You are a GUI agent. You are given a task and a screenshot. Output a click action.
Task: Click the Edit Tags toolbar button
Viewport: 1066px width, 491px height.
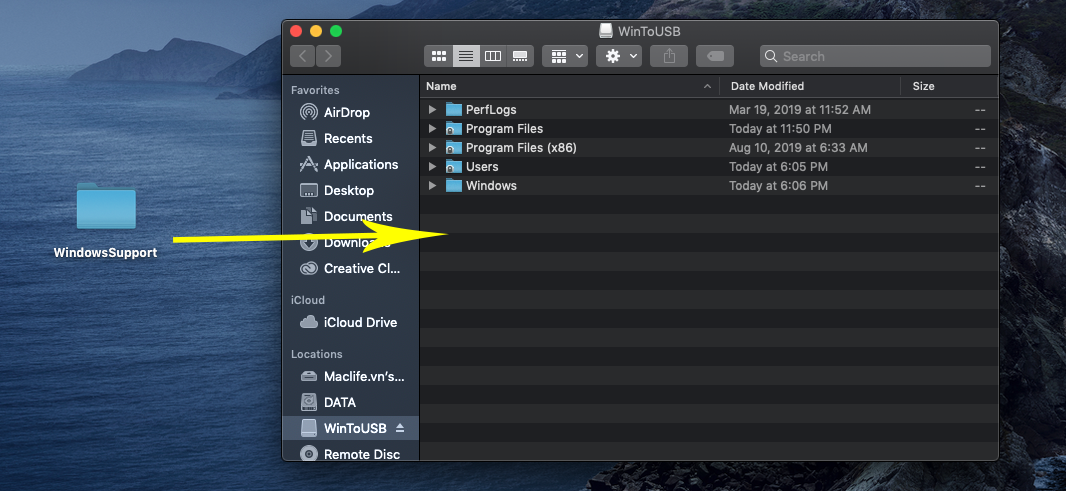point(715,56)
